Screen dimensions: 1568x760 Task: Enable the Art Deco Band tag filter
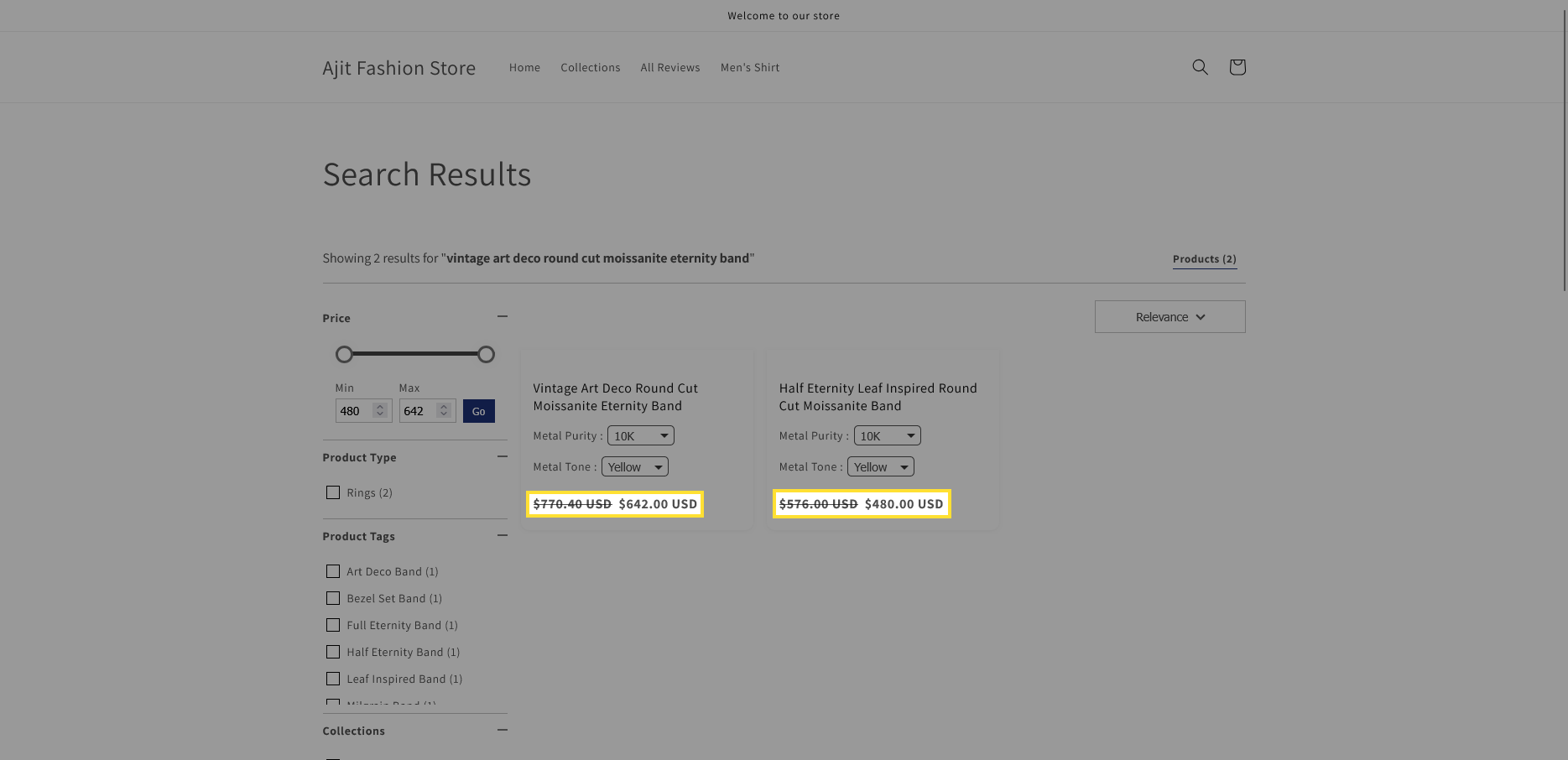coord(333,571)
